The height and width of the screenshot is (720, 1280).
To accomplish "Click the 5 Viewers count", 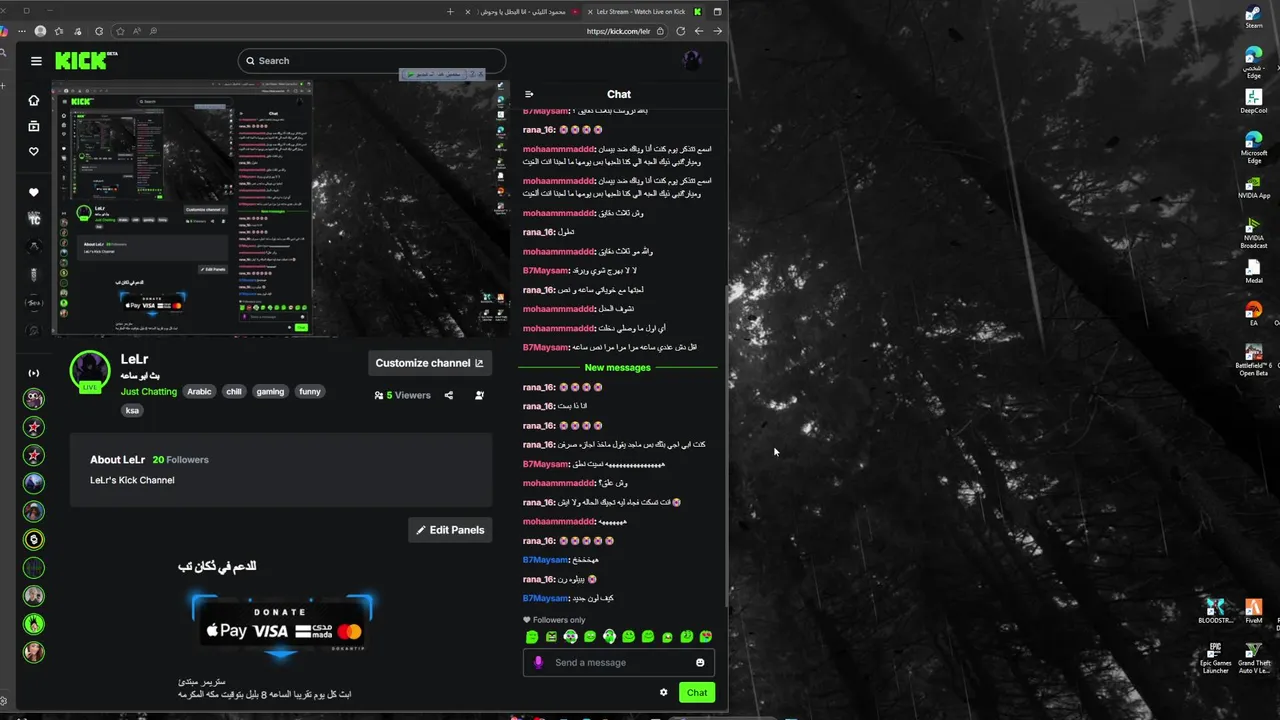I will coord(402,395).
